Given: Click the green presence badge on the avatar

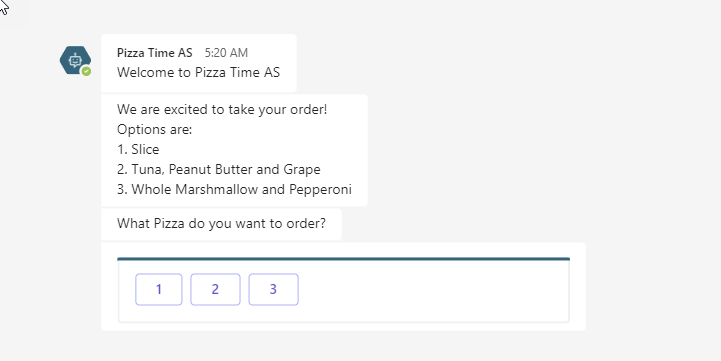Looking at the screenshot, I should [x=86, y=72].
